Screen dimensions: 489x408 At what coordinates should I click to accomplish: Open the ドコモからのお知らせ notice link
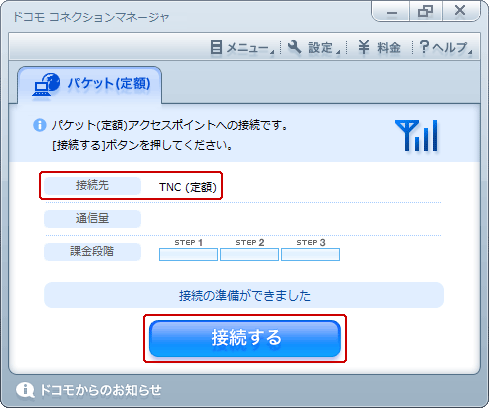(100, 390)
